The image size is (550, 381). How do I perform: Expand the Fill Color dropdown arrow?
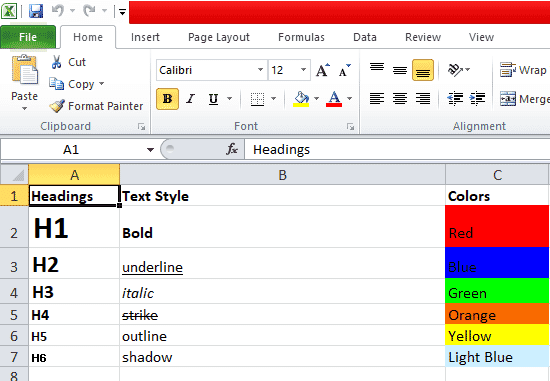click(316, 99)
